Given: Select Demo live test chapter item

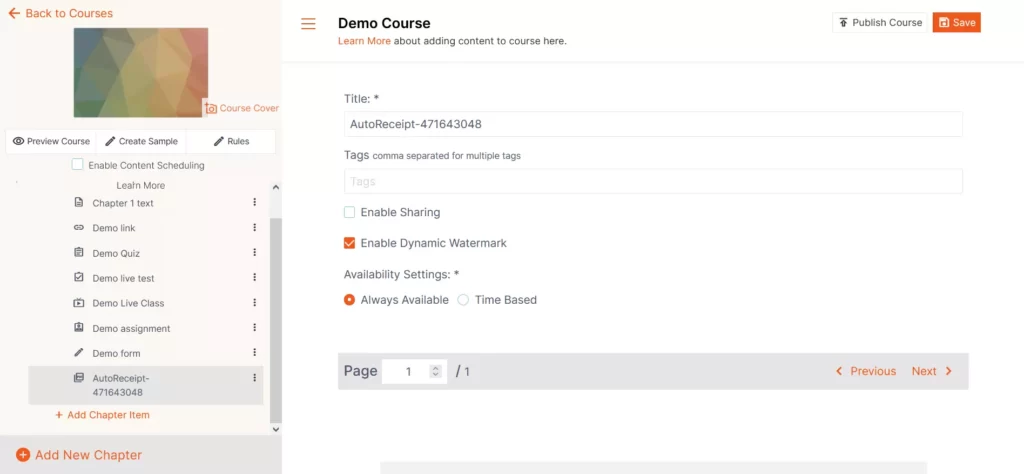Looking at the screenshot, I should 123,278.
